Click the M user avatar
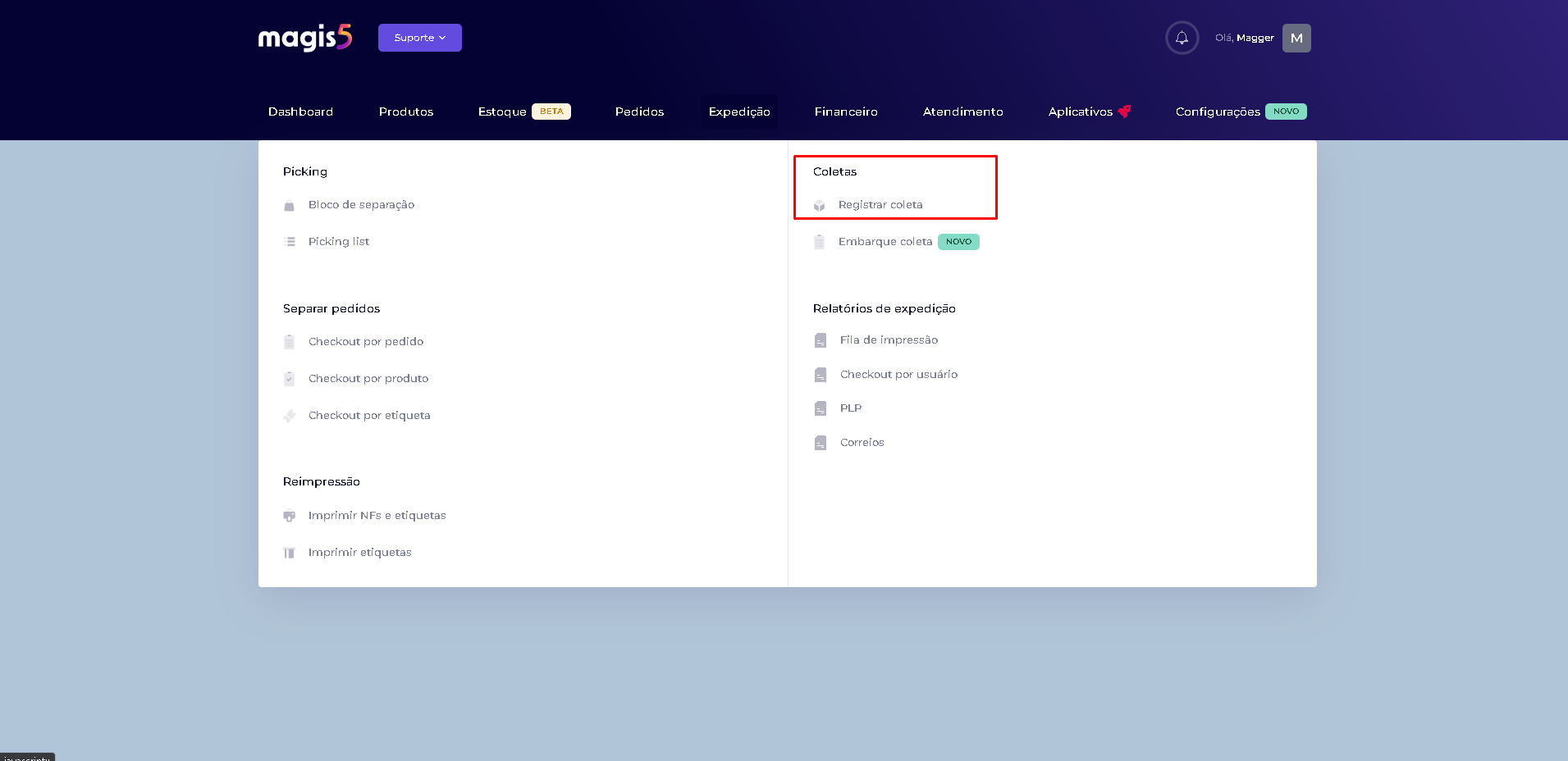 point(1296,38)
